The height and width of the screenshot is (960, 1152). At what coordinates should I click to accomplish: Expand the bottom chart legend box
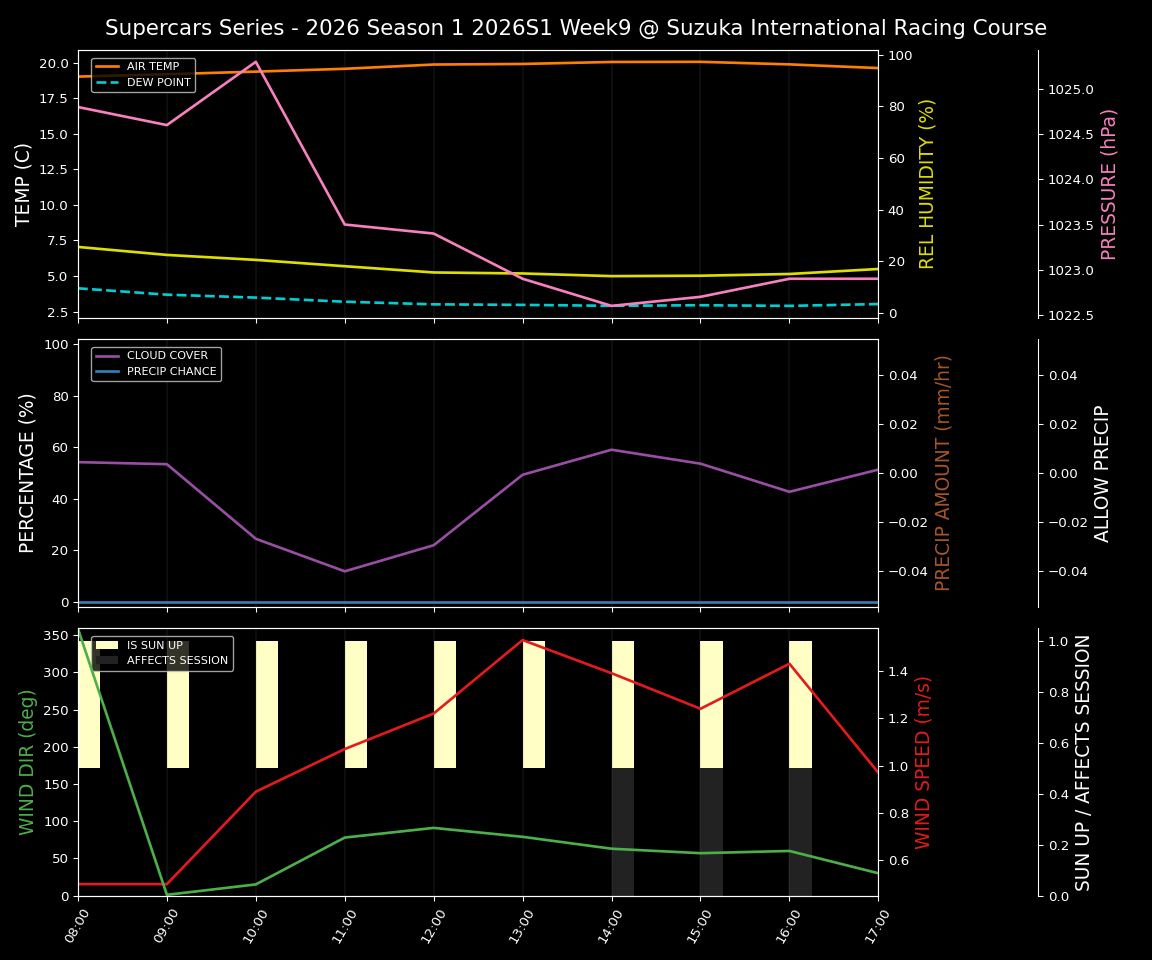160,651
